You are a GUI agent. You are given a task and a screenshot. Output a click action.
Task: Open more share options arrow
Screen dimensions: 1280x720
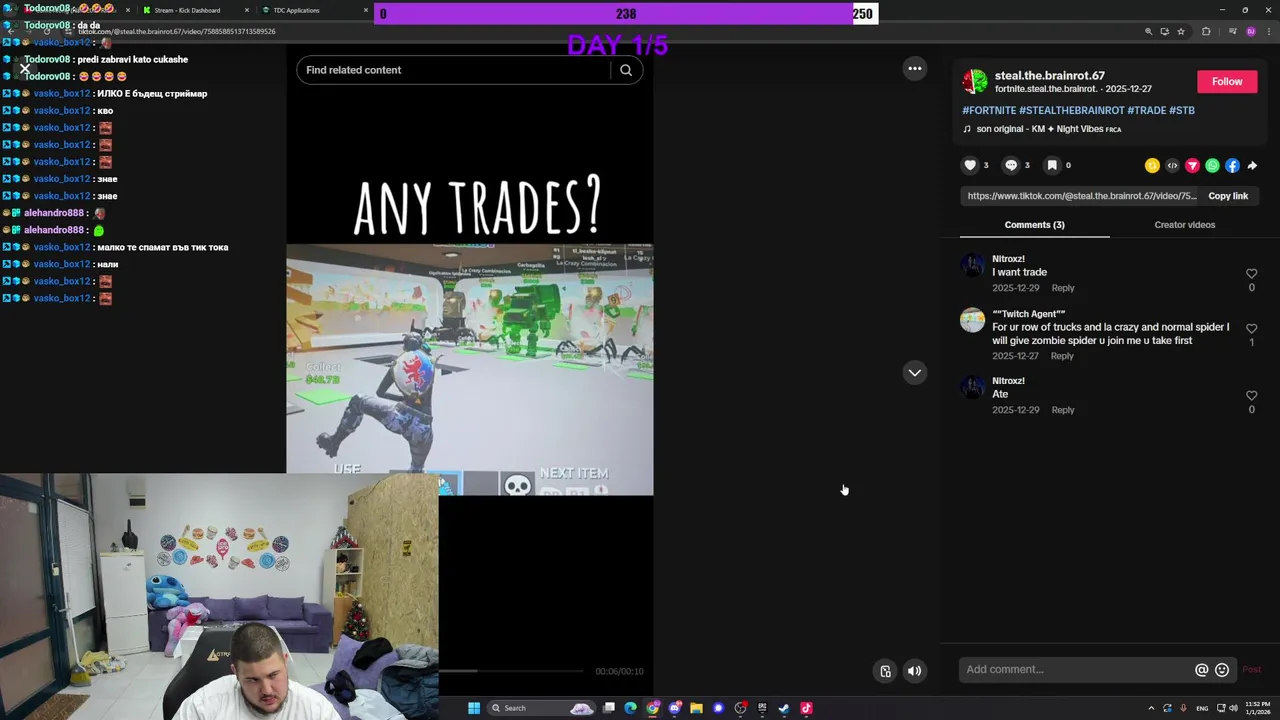(x=1252, y=166)
